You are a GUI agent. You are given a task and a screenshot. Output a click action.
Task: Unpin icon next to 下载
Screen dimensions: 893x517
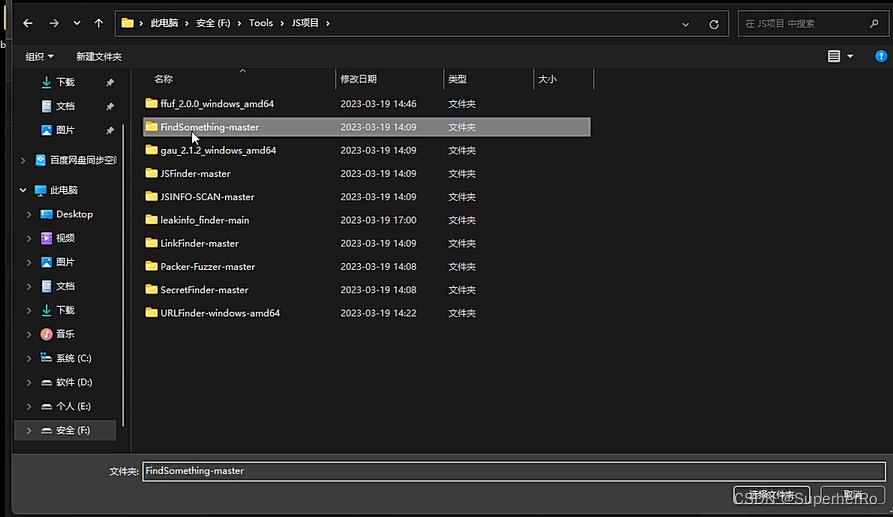110,83
